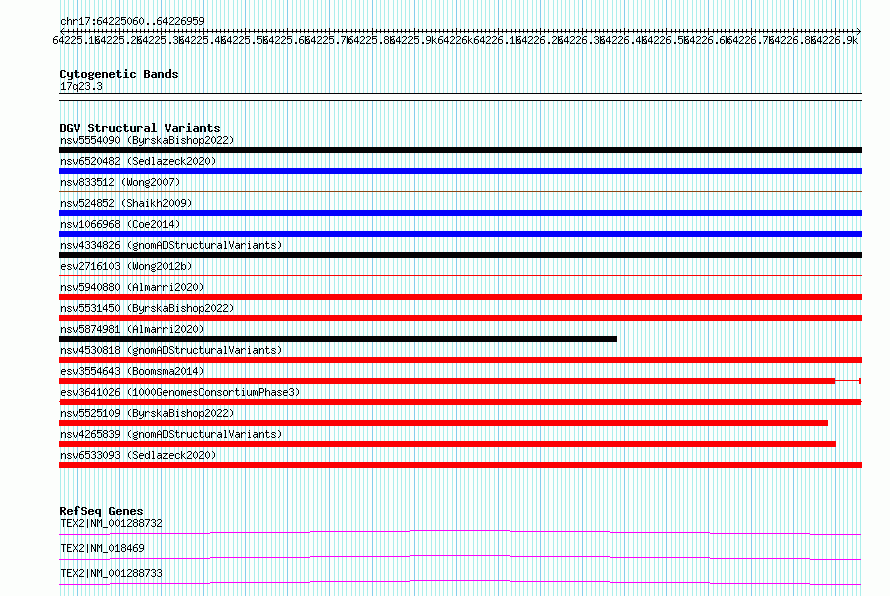Viewport: 890px width, 596px height.
Task: Click the red bar under nsv6533093
Action: coord(460,465)
